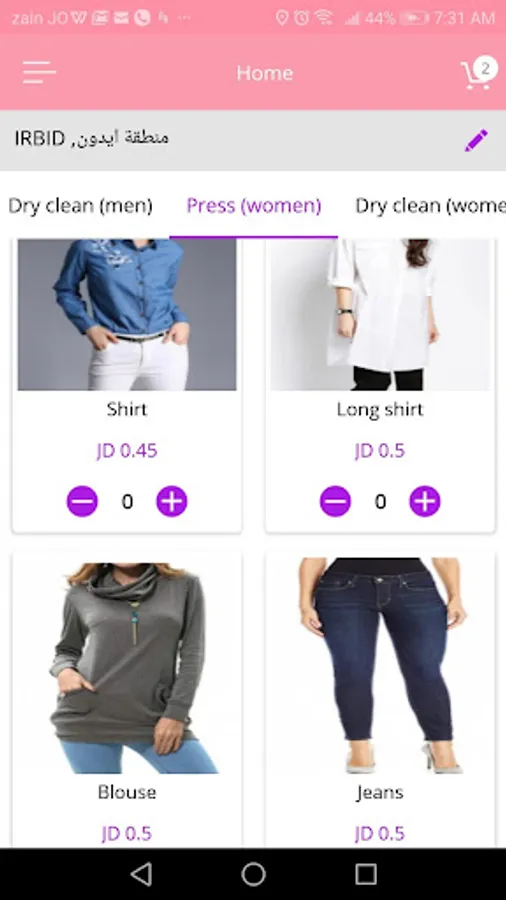Image resolution: width=506 pixels, height=900 pixels.
Task: Open the dark Jeans product image
Action: pos(380,666)
